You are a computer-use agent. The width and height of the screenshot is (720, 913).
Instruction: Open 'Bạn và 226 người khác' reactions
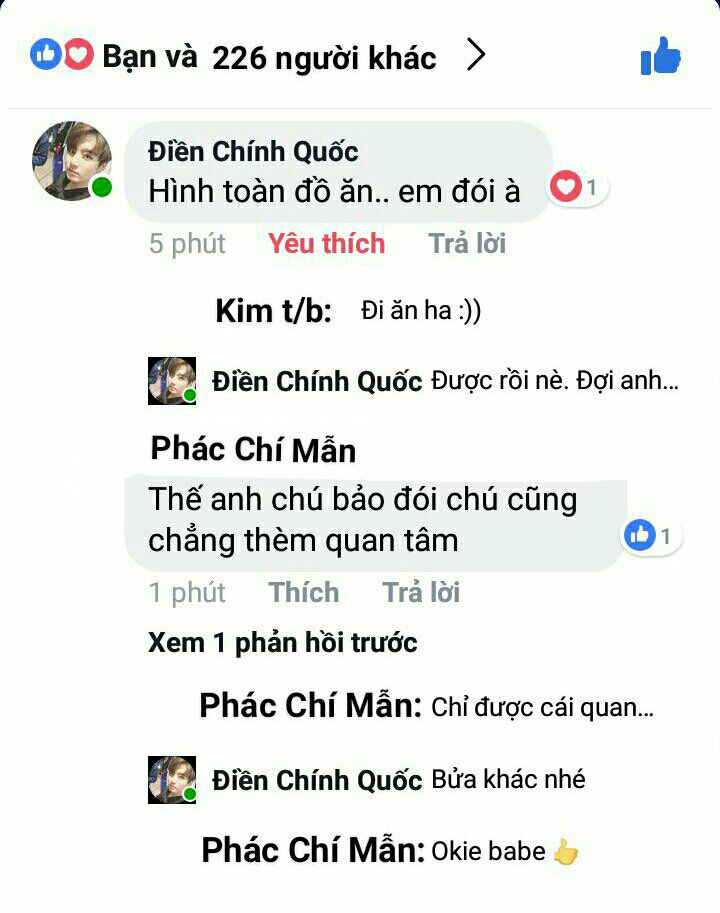click(x=269, y=58)
